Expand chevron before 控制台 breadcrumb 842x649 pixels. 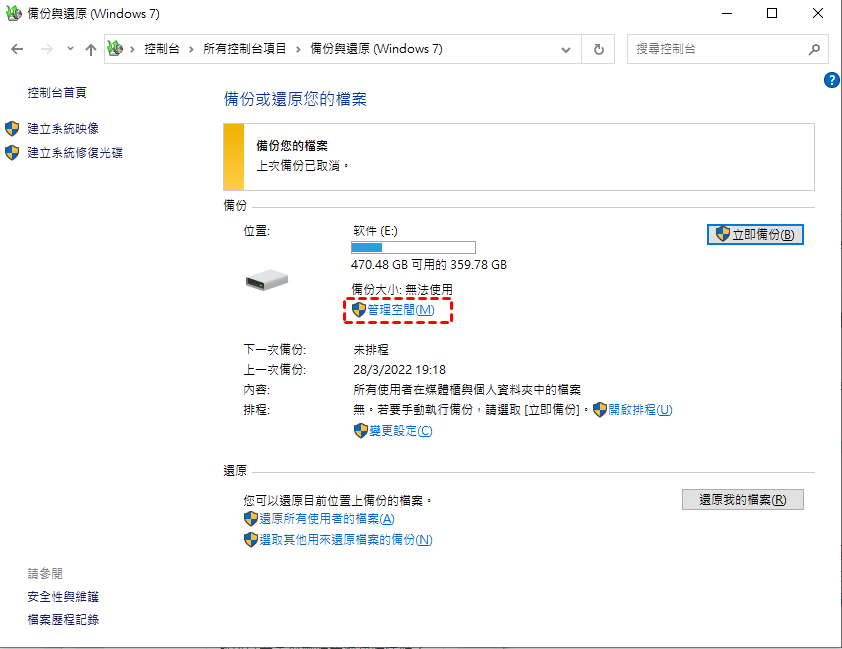tap(132, 49)
